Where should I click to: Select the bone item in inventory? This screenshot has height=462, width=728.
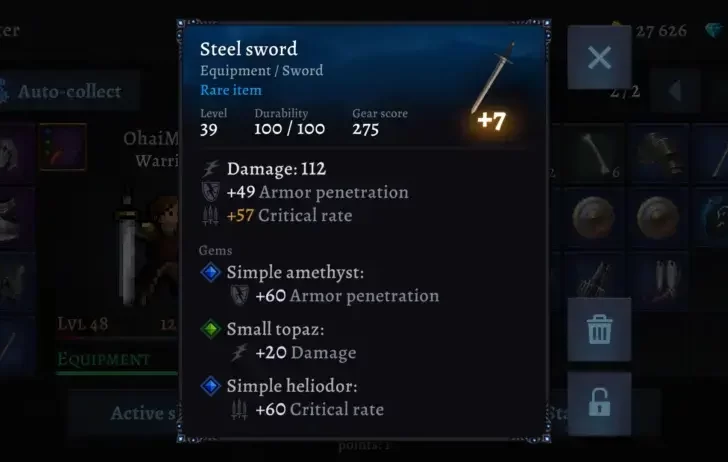pos(596,153)
